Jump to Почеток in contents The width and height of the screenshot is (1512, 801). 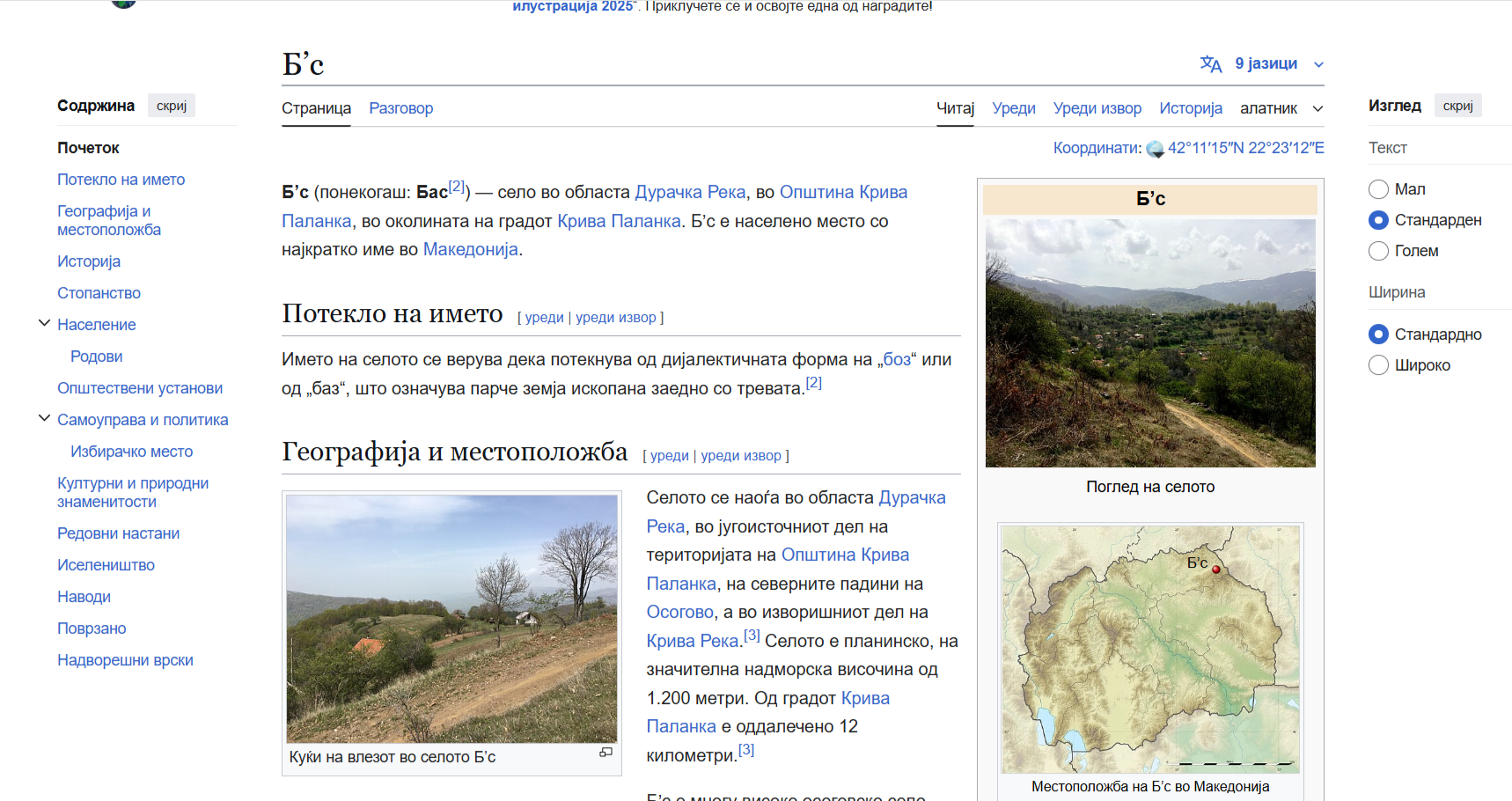(x=88, y=148)
